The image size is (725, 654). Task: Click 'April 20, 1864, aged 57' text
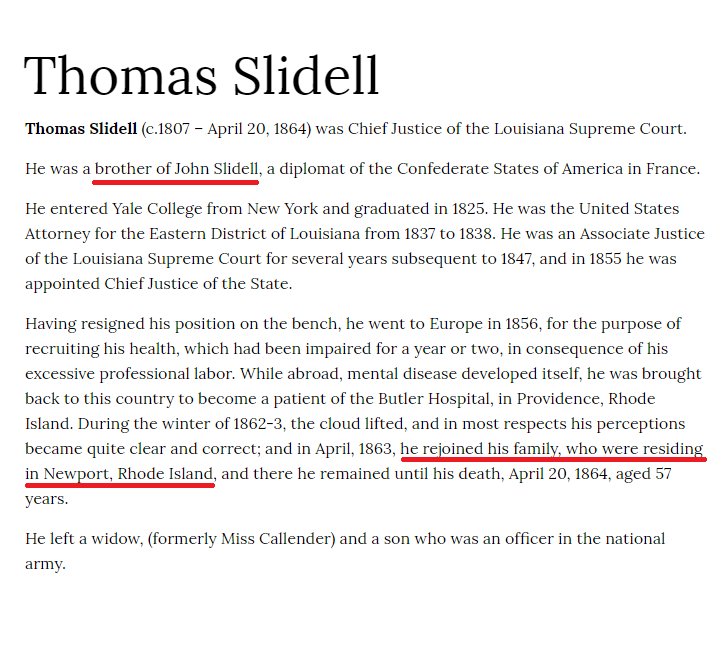click(590, 474)
